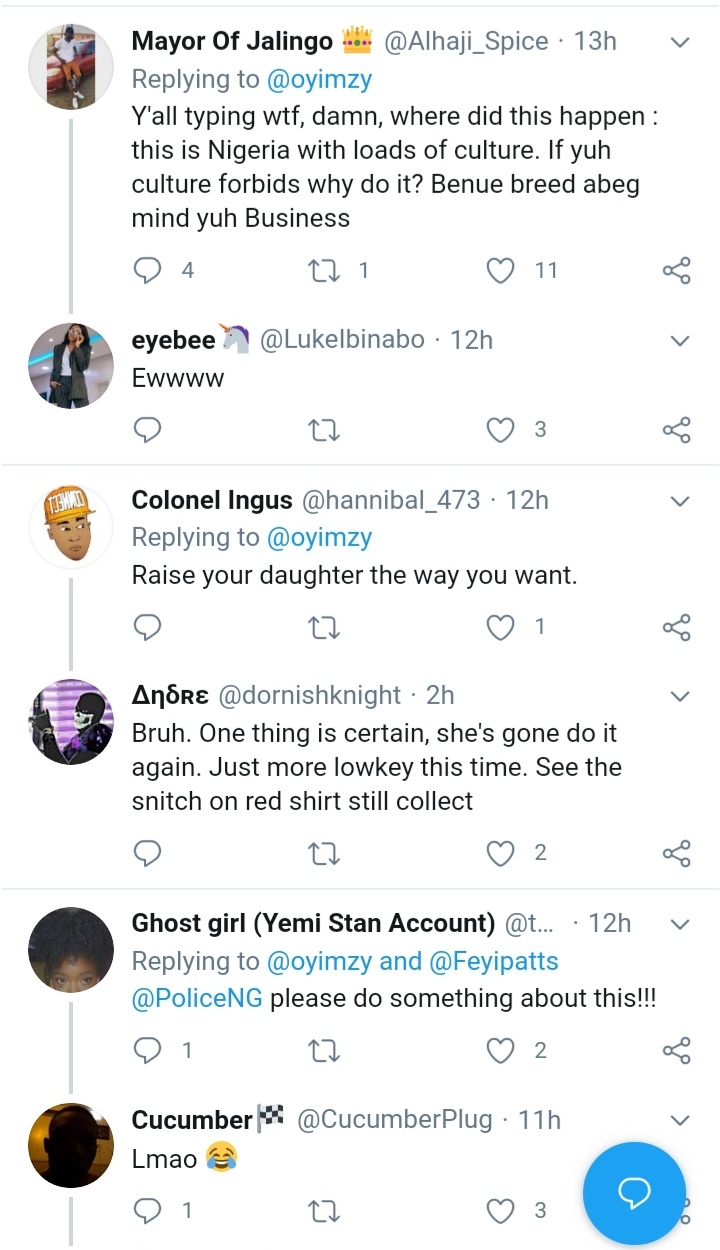The width and height of the screenshot is (720, 1250).
Task: Share Mayor Of Jalingo's tweet
Action: click(677, 270)
